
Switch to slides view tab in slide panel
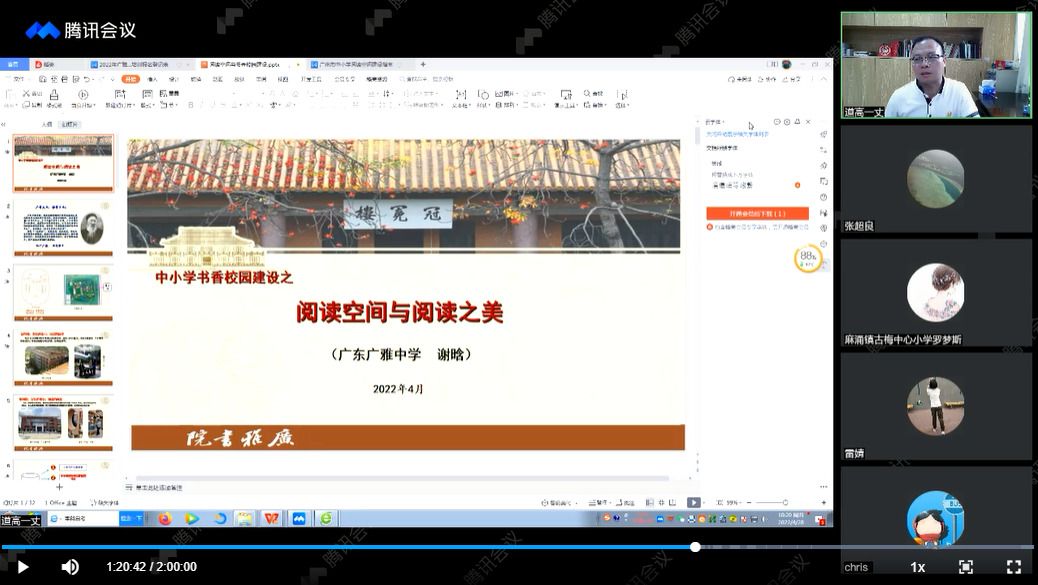(x=69, y=124)
